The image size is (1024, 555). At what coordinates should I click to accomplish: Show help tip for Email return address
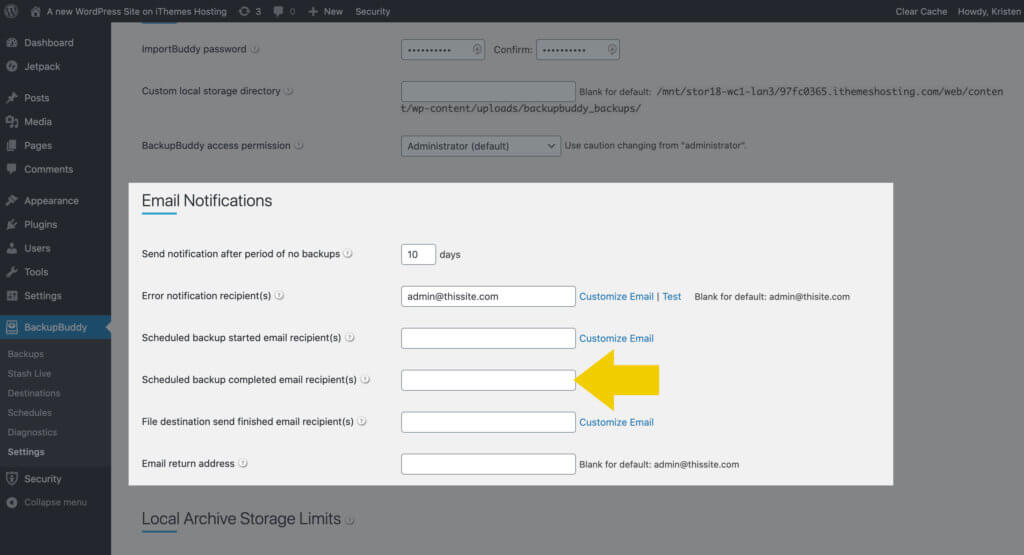tap(243, 463)
